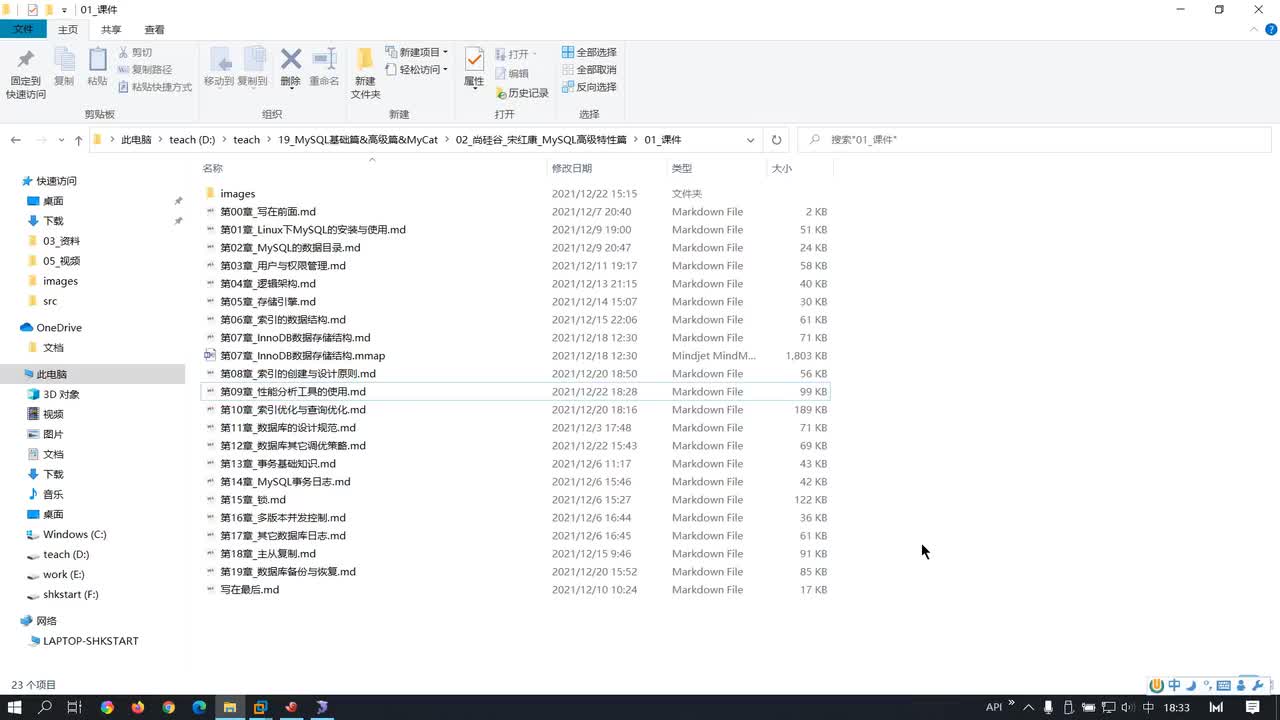Select 第07章_InnoDB数据存储结构.mmap file

point(302,356)
